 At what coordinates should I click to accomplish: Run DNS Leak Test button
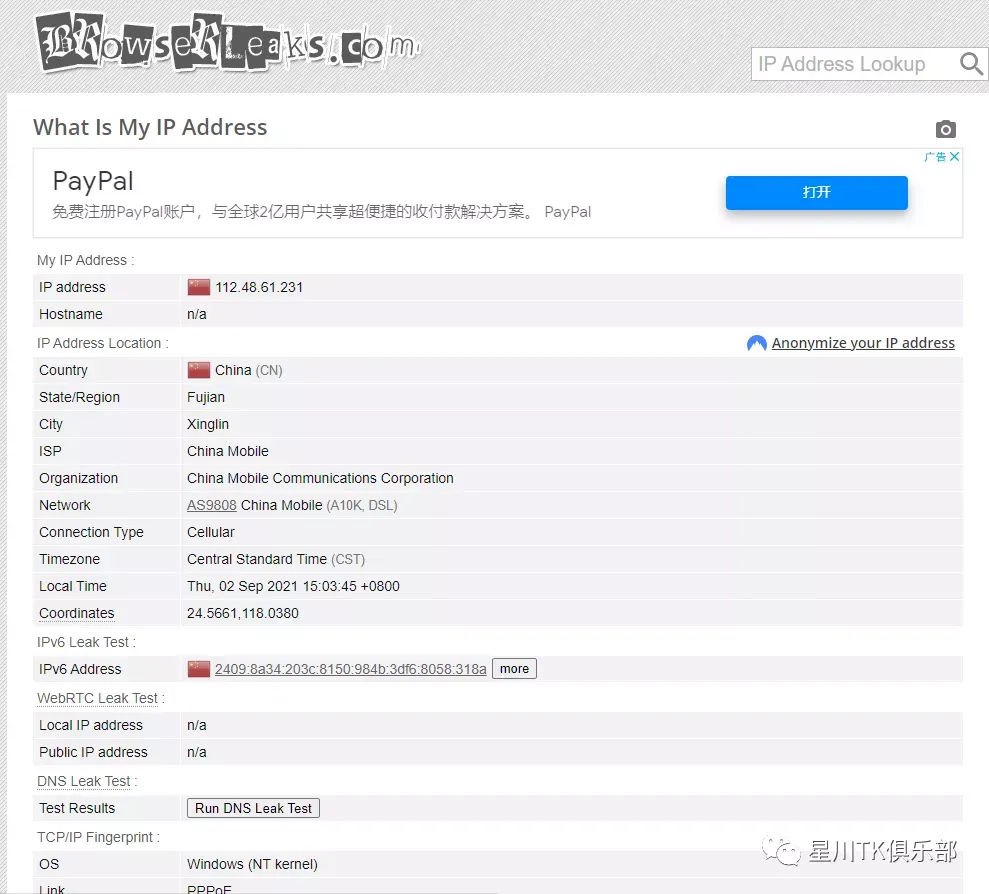[253, 808]
